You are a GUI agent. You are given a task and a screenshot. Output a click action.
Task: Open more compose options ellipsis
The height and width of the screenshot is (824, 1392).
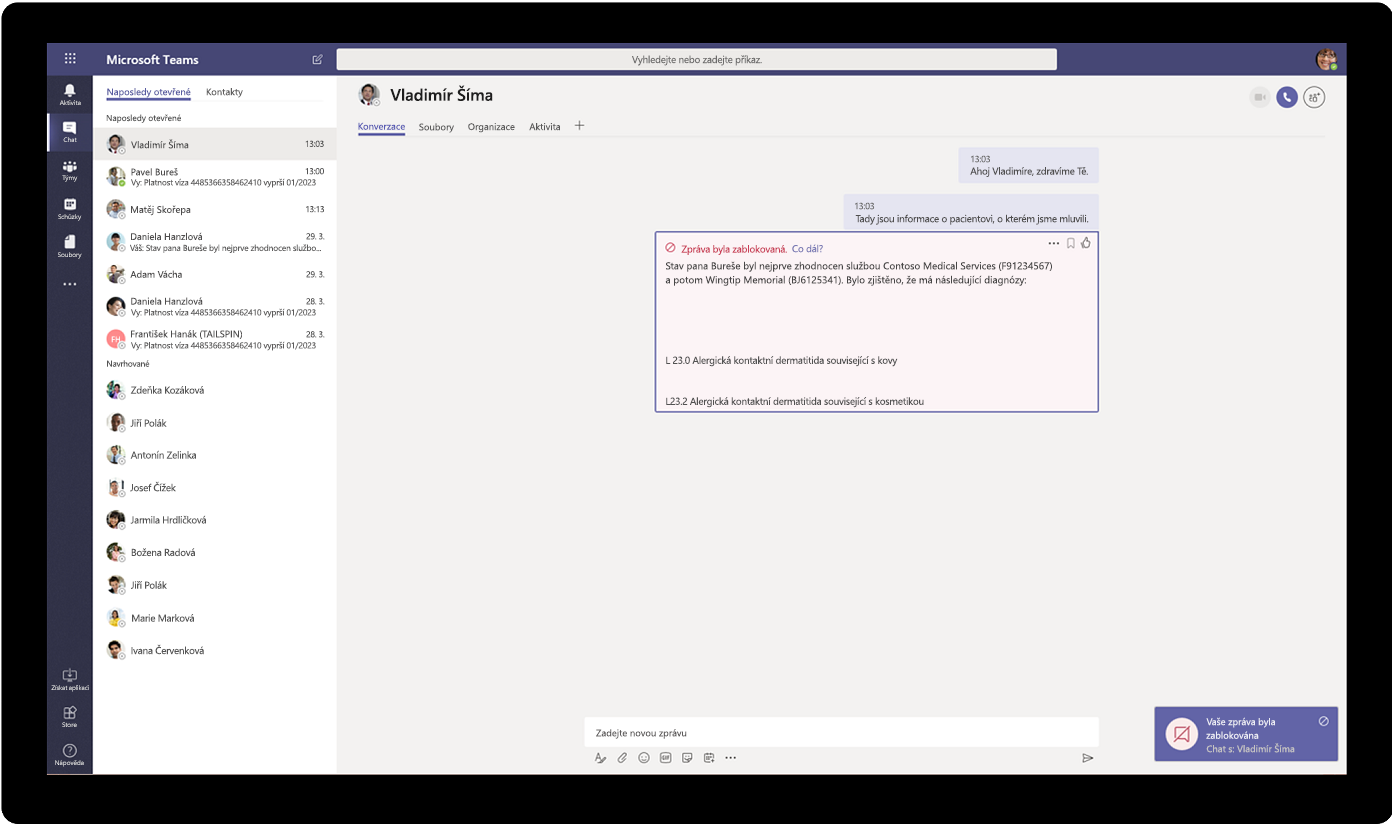[731, 758]
